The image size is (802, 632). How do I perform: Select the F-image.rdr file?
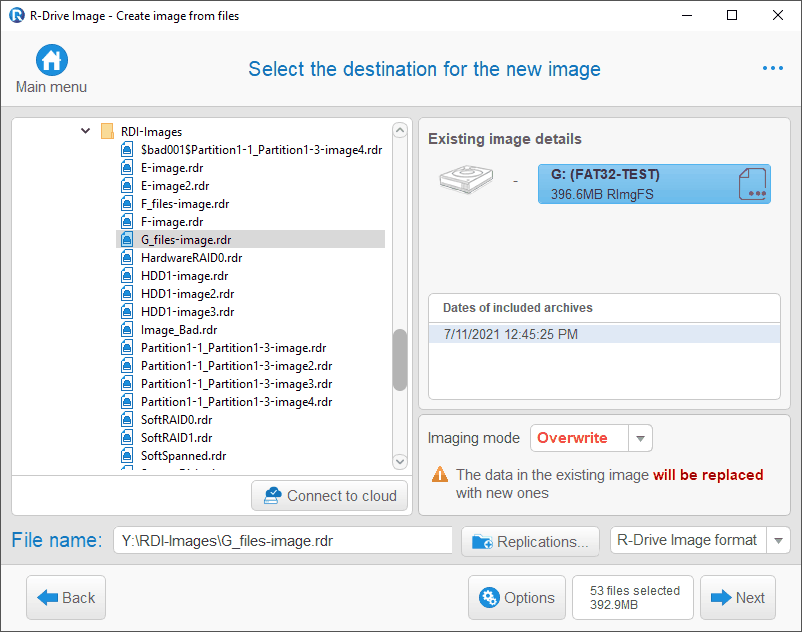click(x=172, y=221)
